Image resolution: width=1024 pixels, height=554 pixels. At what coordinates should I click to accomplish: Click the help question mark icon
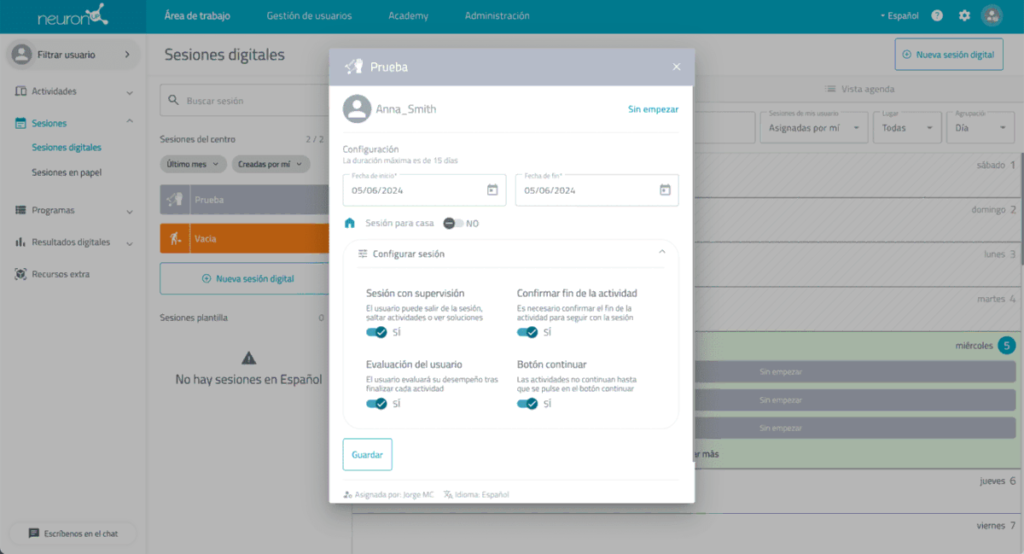937,16
